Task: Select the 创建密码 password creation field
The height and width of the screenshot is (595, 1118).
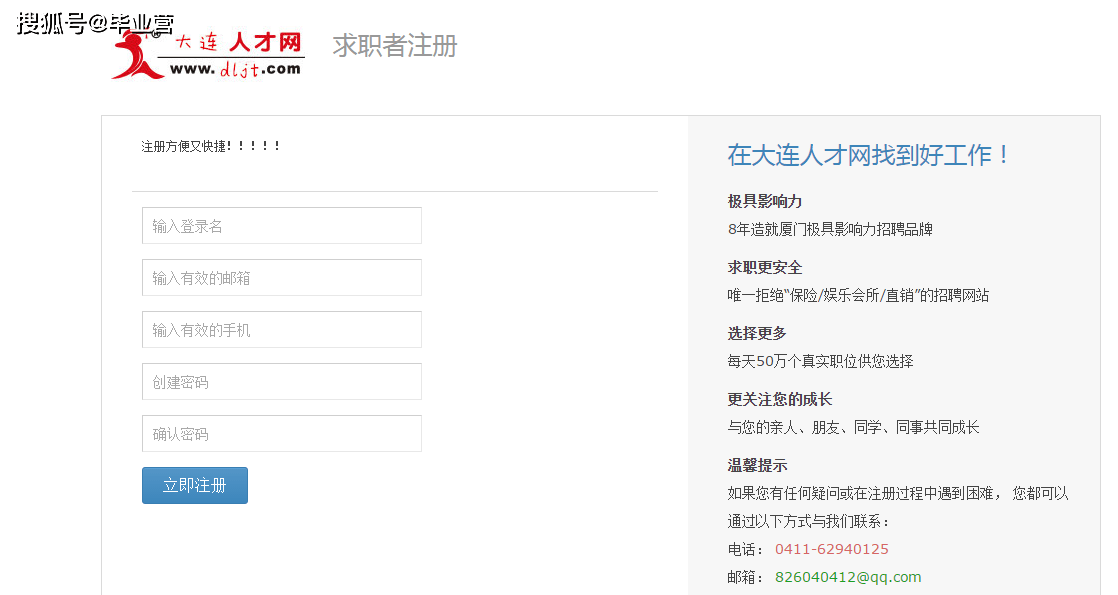Action: (281, 381)
